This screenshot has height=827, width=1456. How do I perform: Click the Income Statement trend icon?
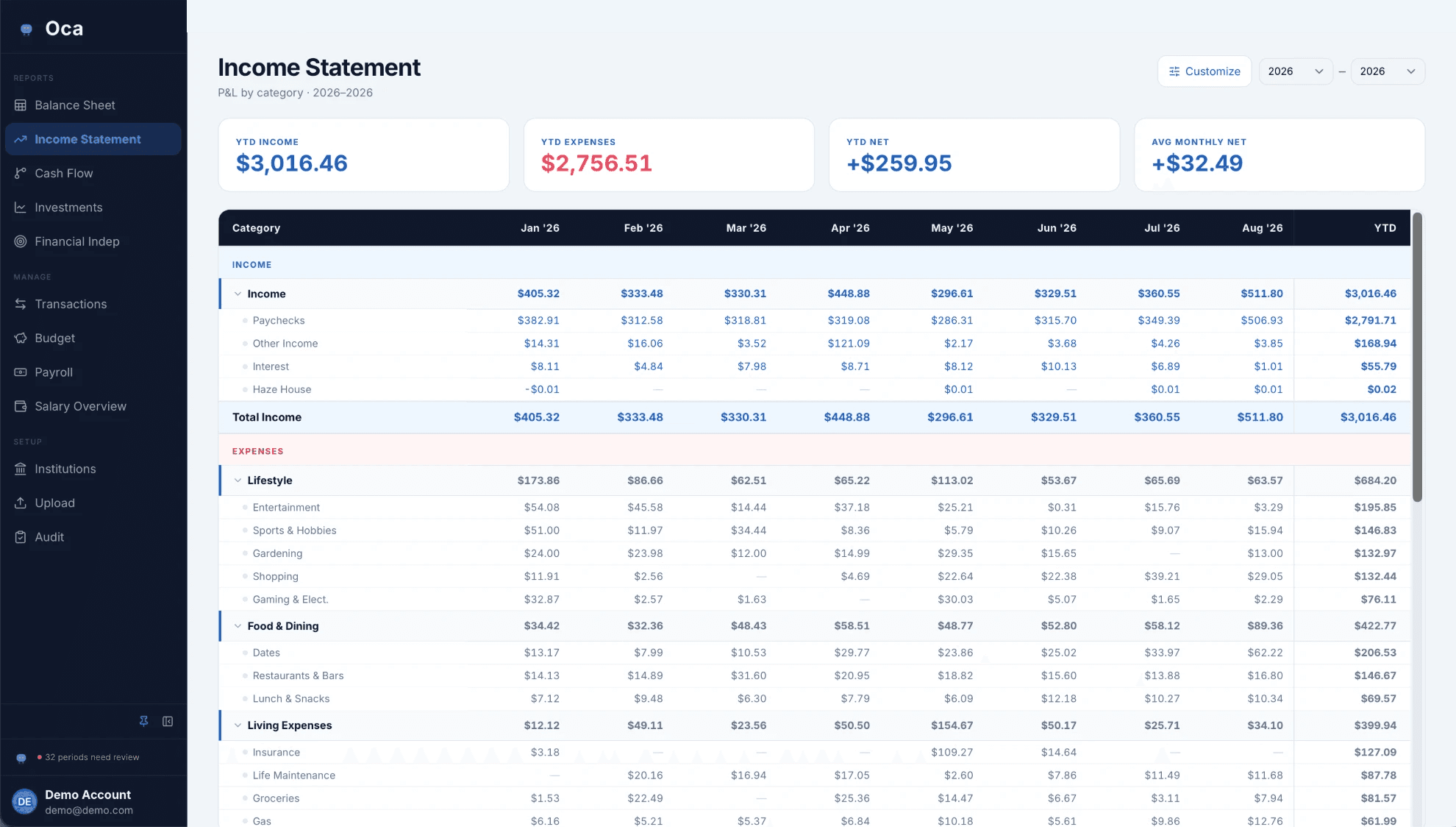click(x=21, y=139)
